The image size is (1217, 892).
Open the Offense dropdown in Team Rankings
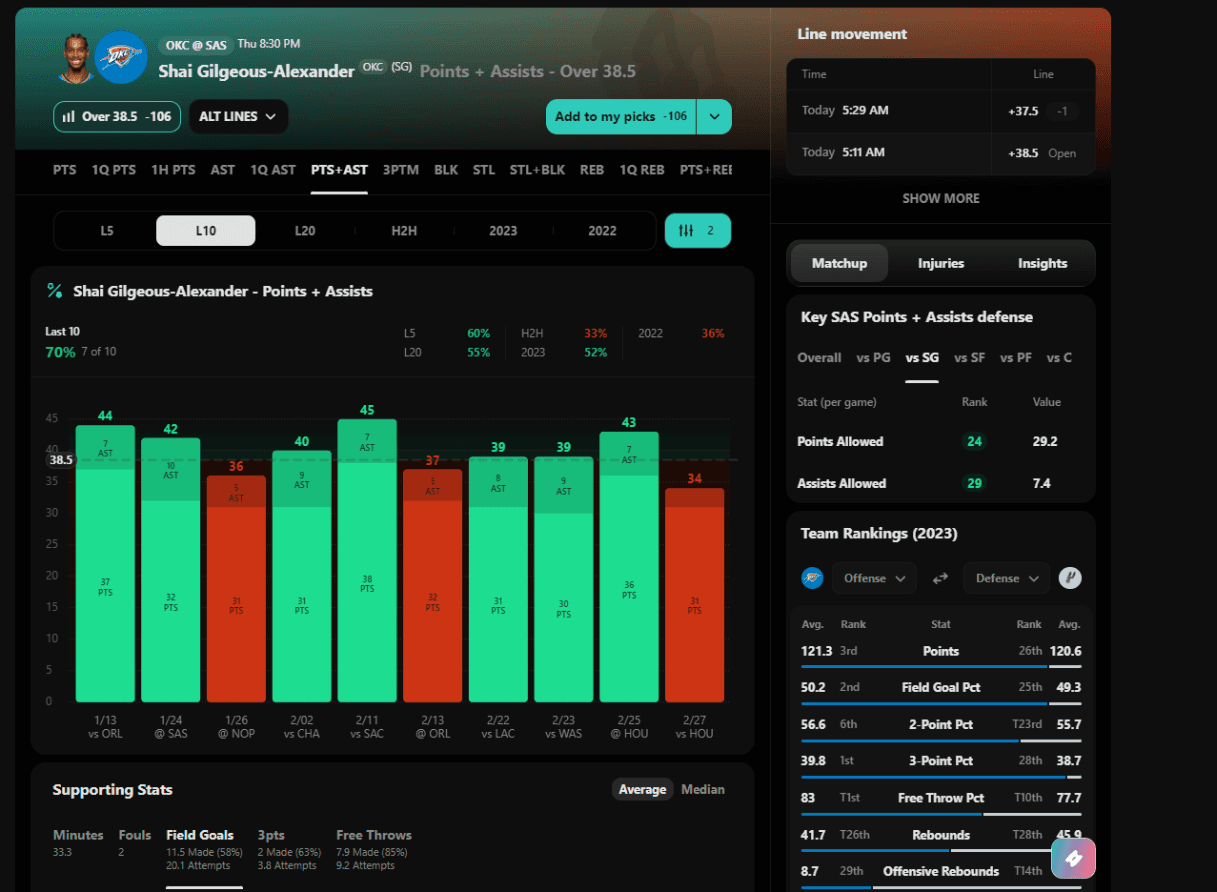point(874,578)
